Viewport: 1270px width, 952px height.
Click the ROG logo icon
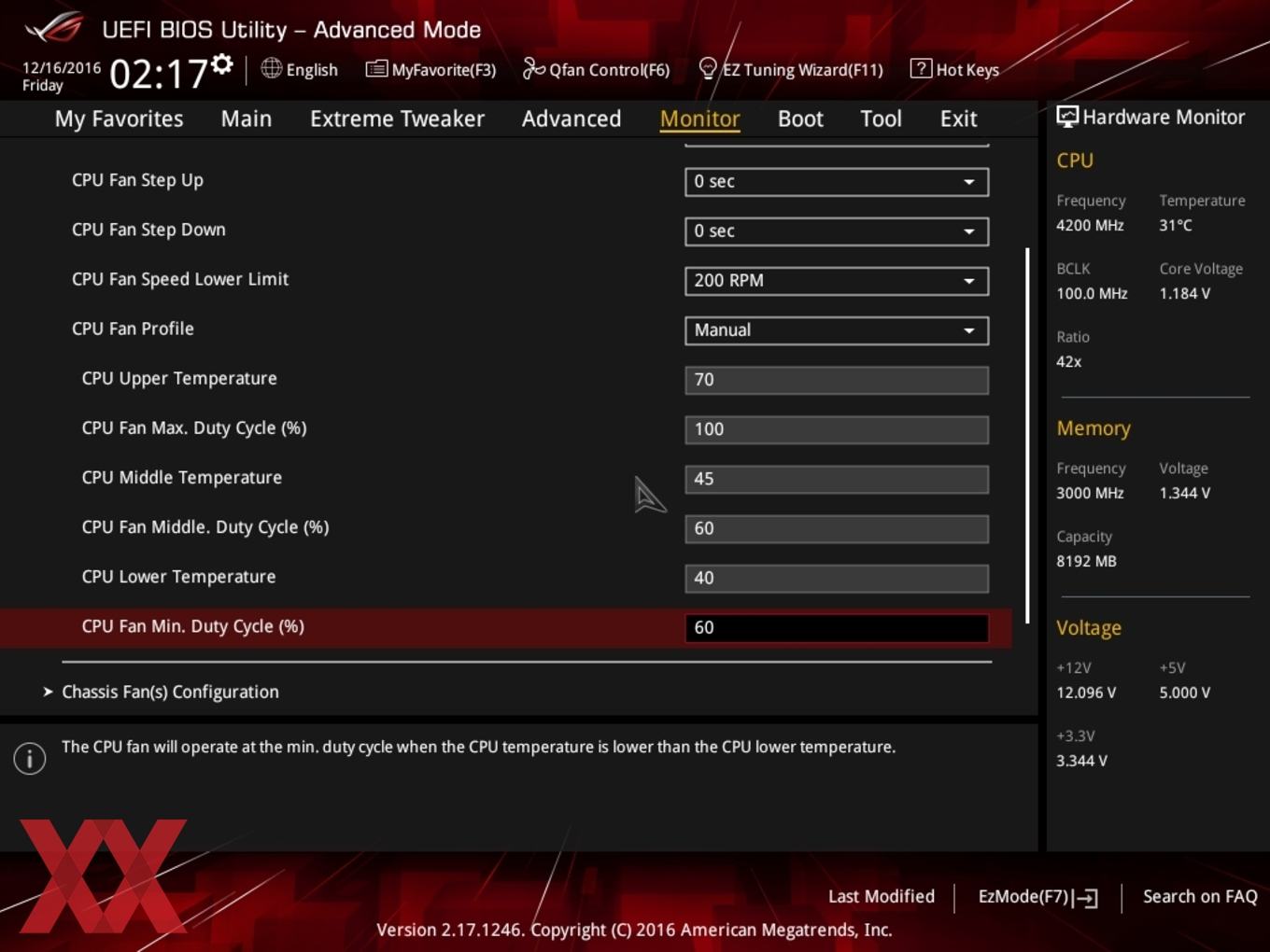(54, 28)
